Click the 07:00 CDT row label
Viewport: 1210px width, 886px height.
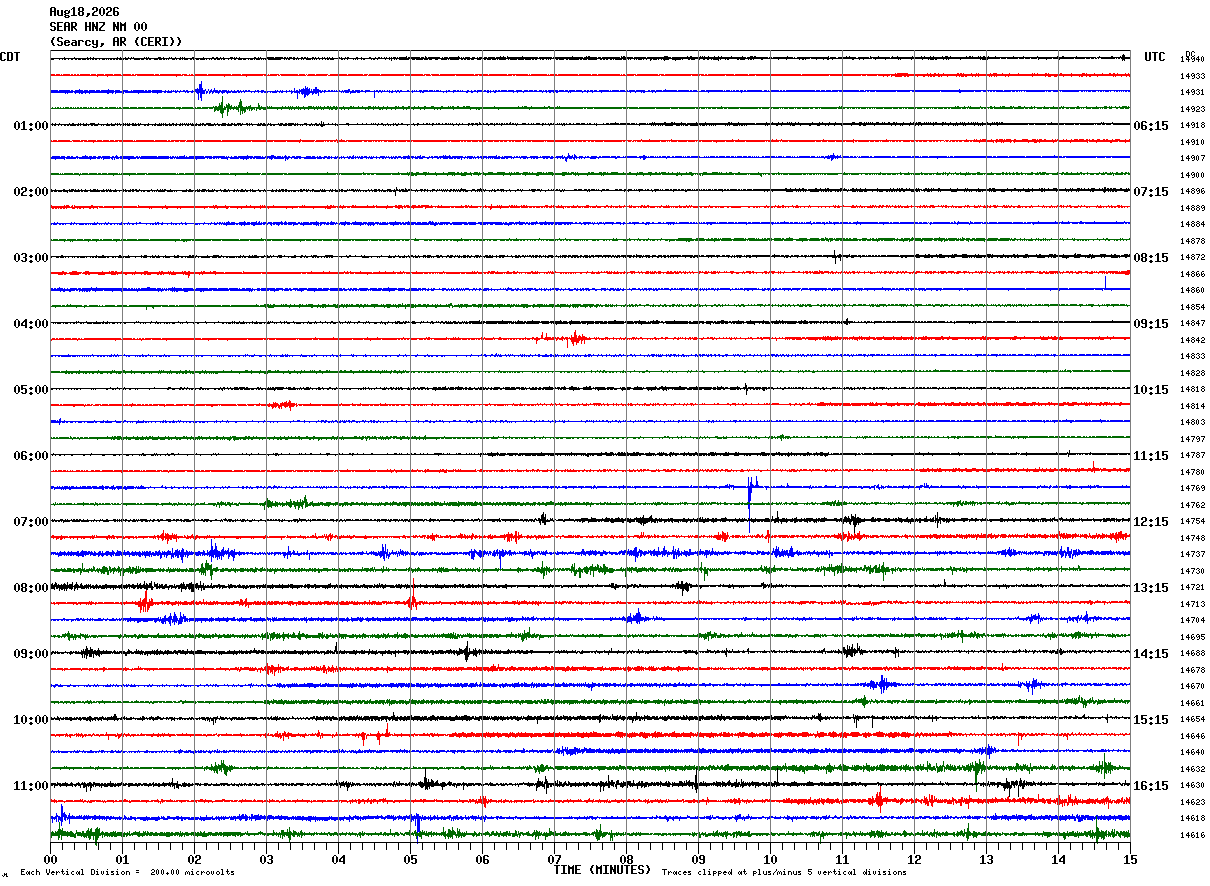[30, 522]
